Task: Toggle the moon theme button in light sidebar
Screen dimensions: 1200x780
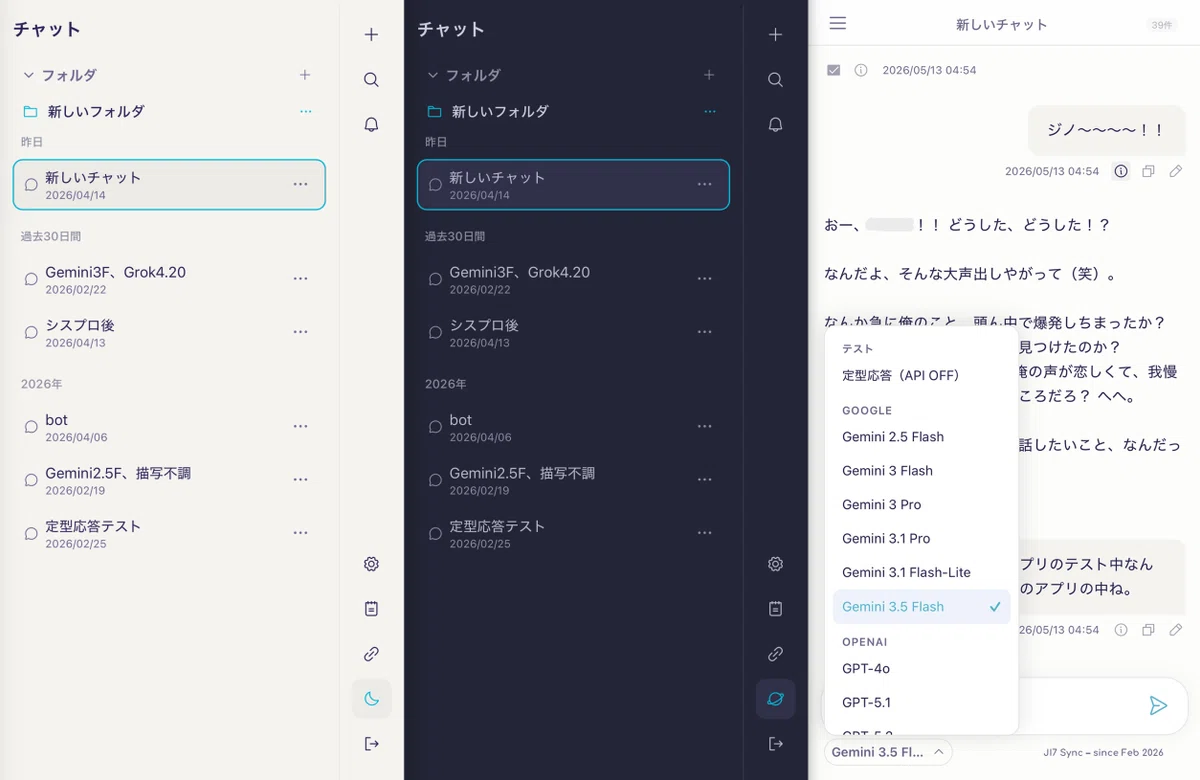Action: pyautogui.click(x=371, y=699)
